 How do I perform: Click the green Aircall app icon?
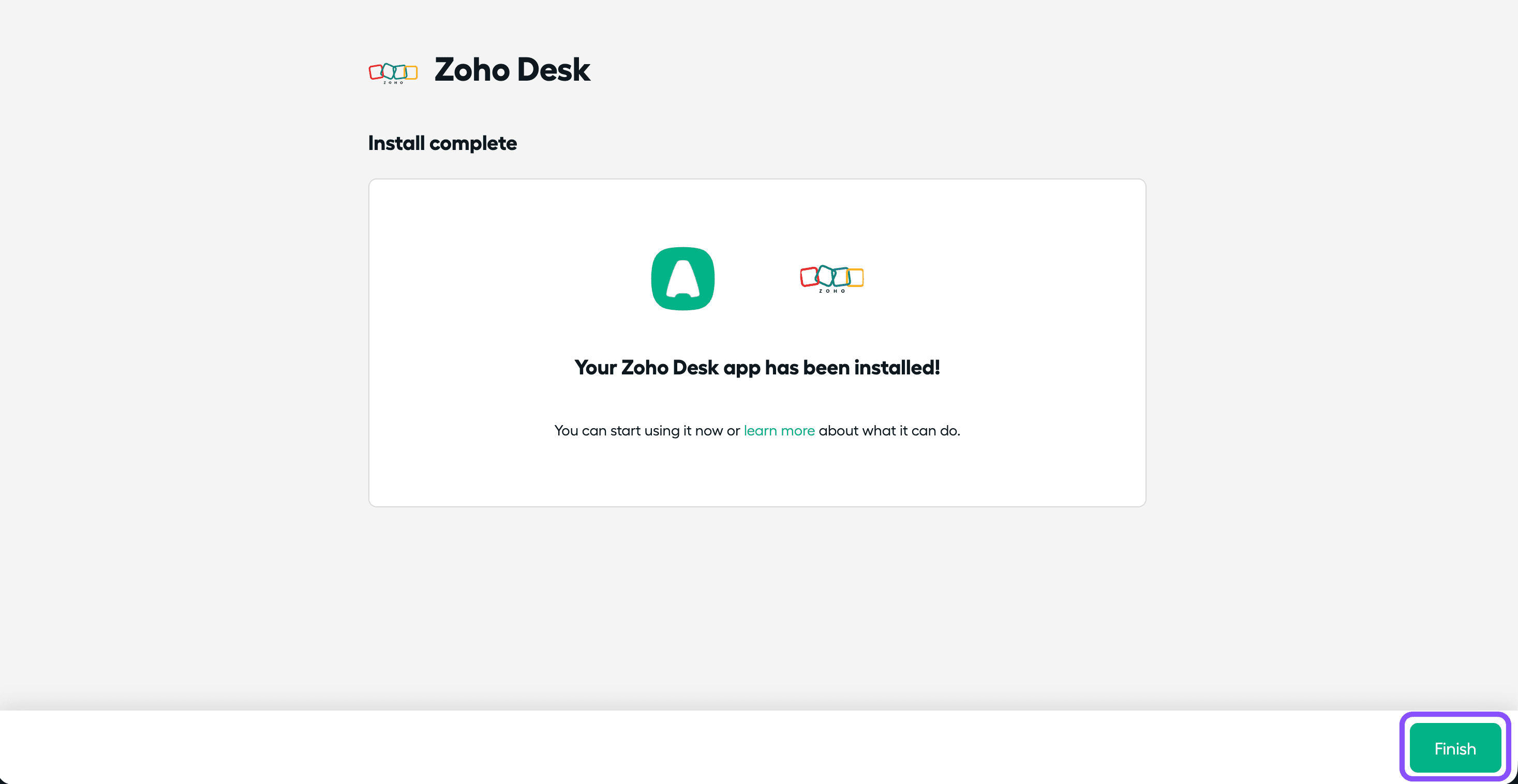tap(682, 279)
